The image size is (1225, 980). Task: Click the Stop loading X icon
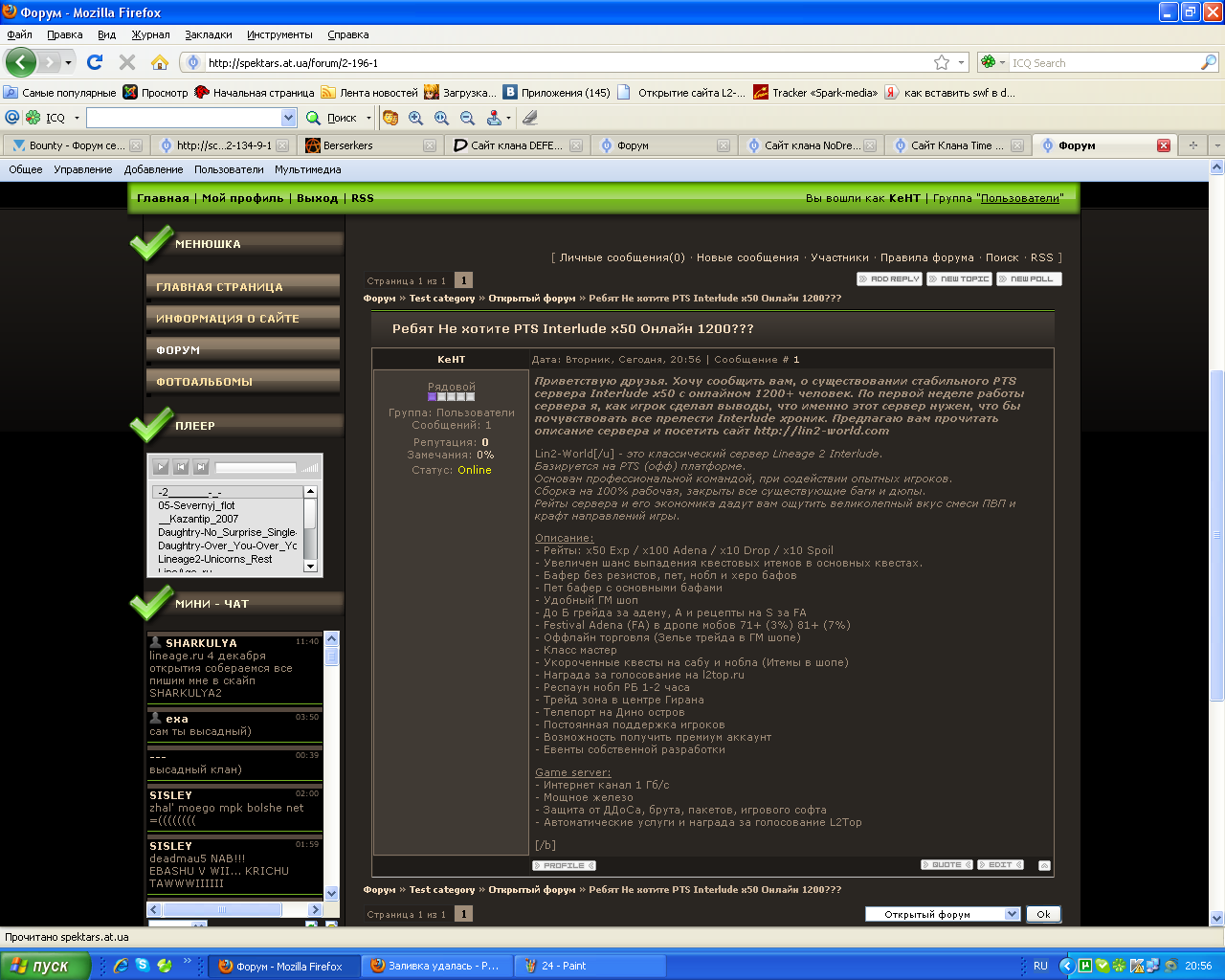click(127, 62)
